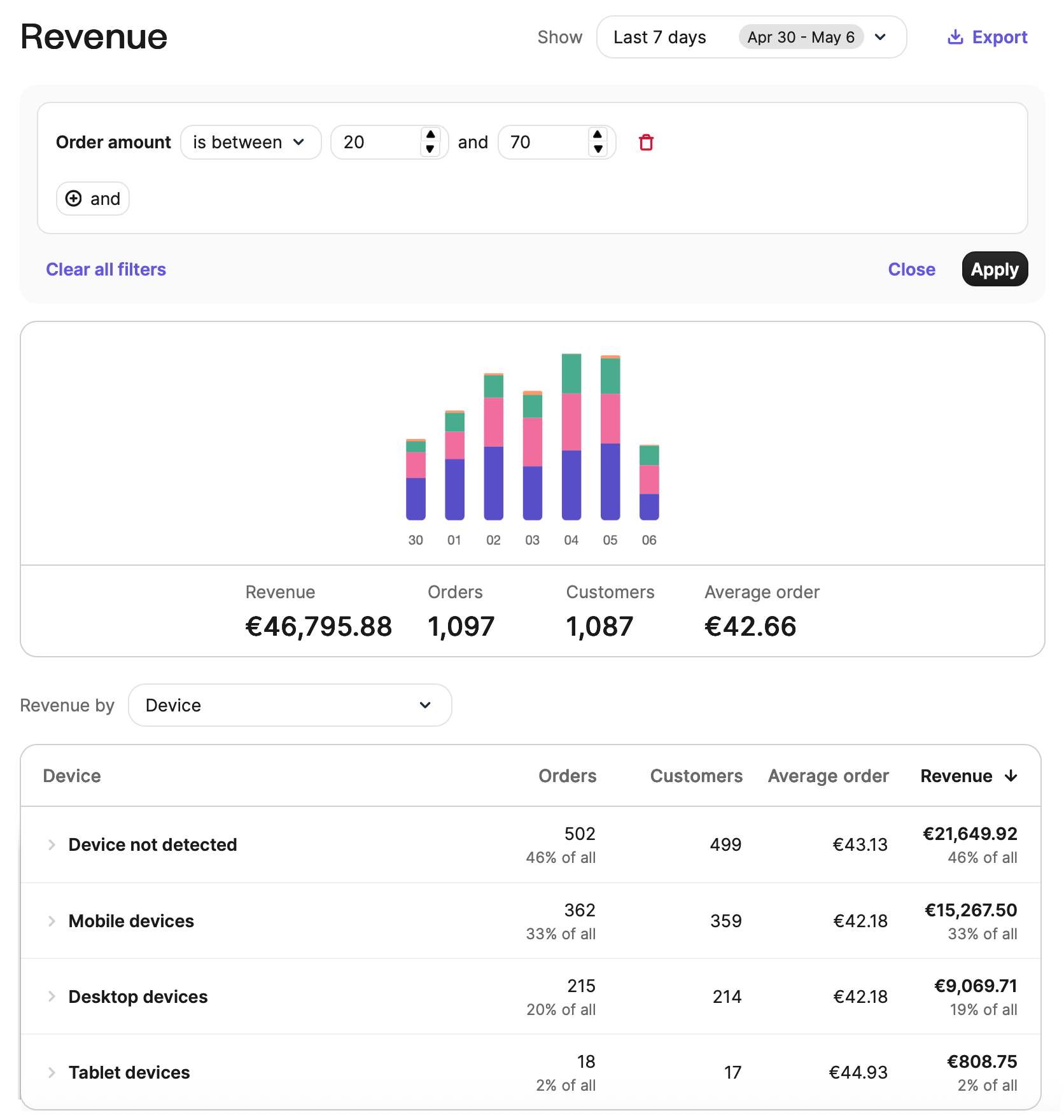1064x1120 pixels.
Task: Open the 'Revenue by Device' dropdown
Action: 290,705
